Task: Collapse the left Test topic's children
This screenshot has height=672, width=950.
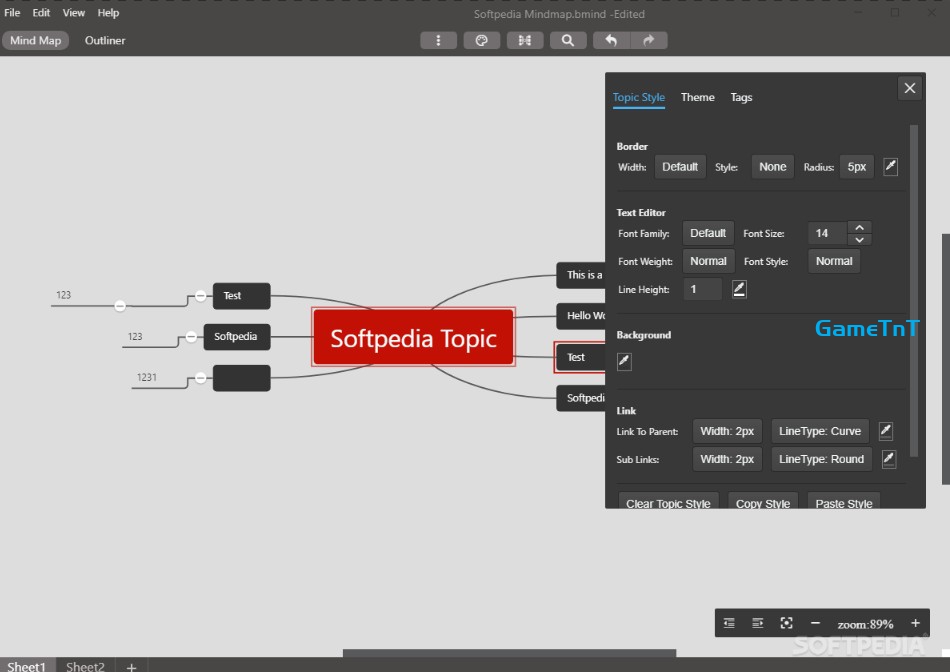Action: (201, 296)
